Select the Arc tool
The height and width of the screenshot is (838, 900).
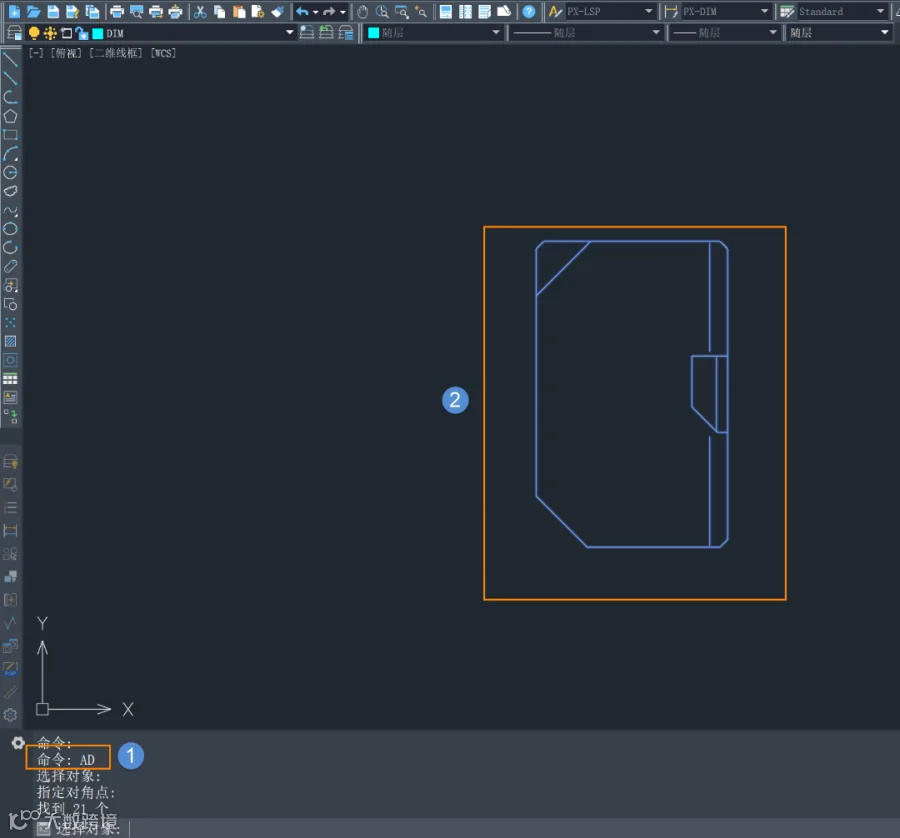click(x=10, y=154)
